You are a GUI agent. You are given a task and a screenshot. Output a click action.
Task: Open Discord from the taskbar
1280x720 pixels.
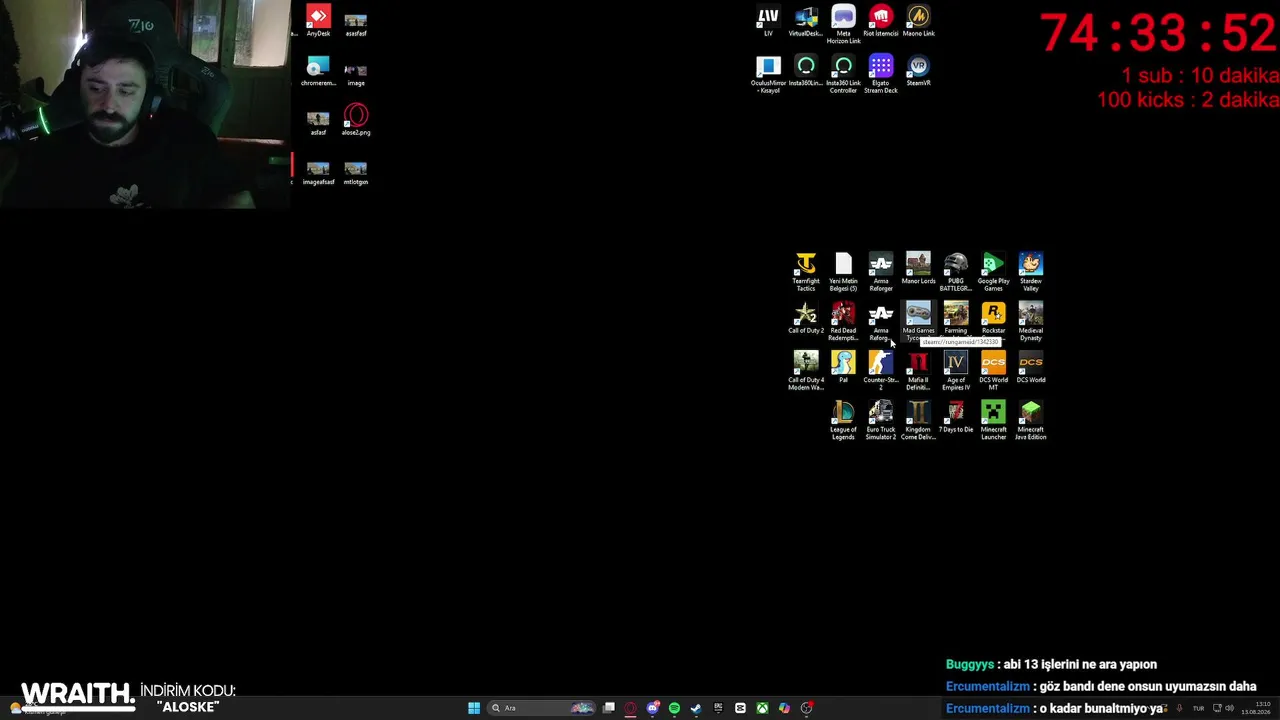click(x=652, y=708)
